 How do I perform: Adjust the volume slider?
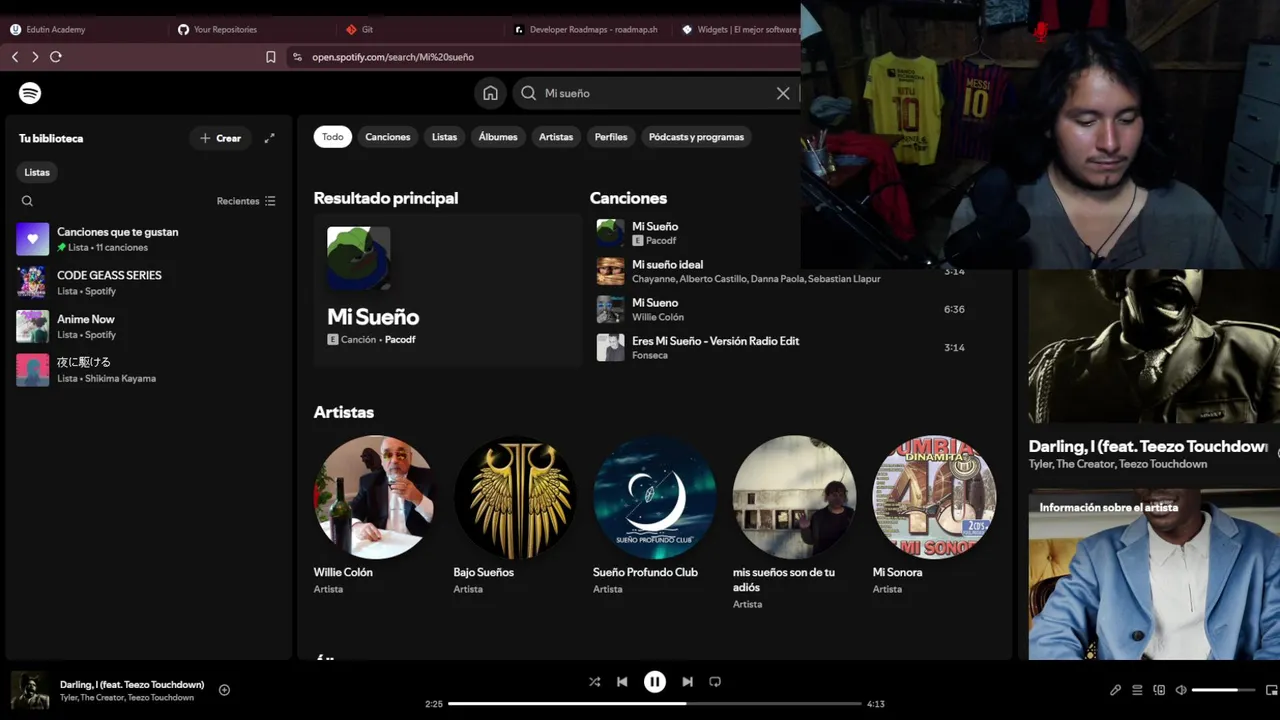(x=1223, y=690)
